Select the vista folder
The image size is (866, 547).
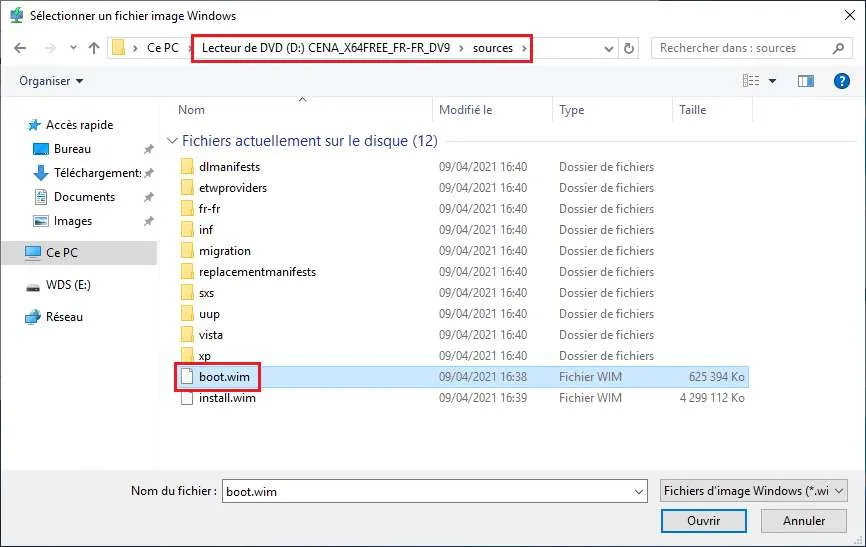click(210, 335)
